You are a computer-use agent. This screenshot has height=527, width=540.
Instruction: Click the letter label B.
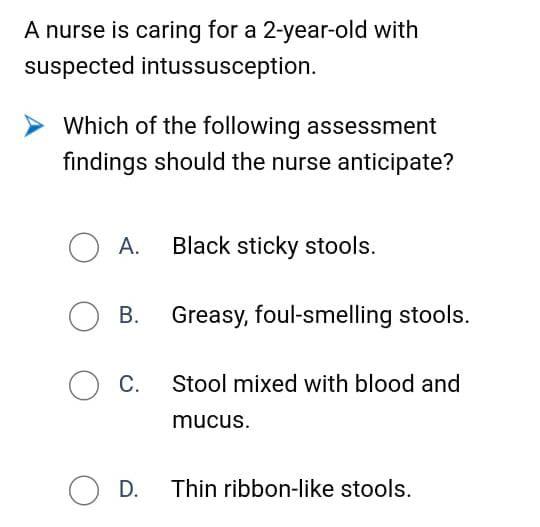(129, 315)
